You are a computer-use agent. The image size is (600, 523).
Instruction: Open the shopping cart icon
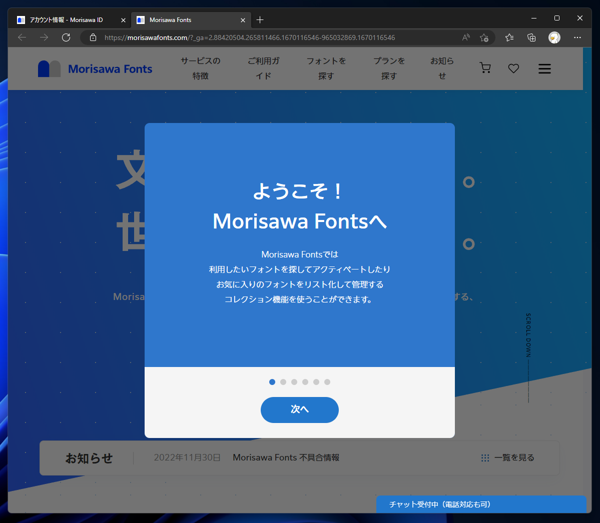click(x=485, y=68)
